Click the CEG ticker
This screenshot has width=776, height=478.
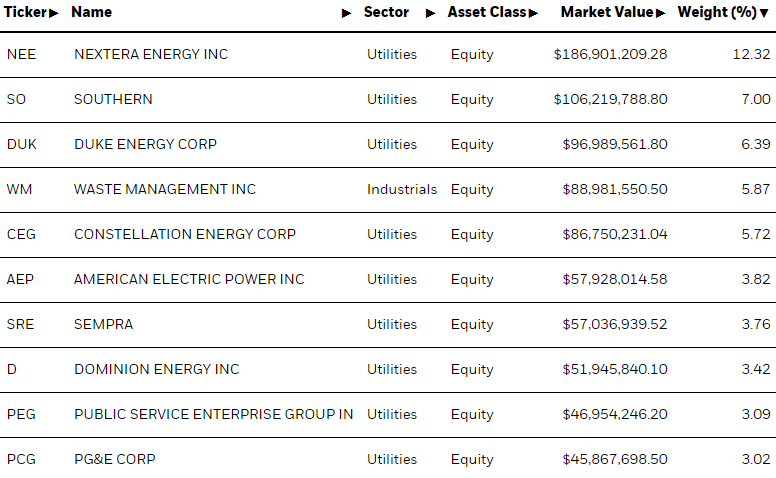coord(21,235)
